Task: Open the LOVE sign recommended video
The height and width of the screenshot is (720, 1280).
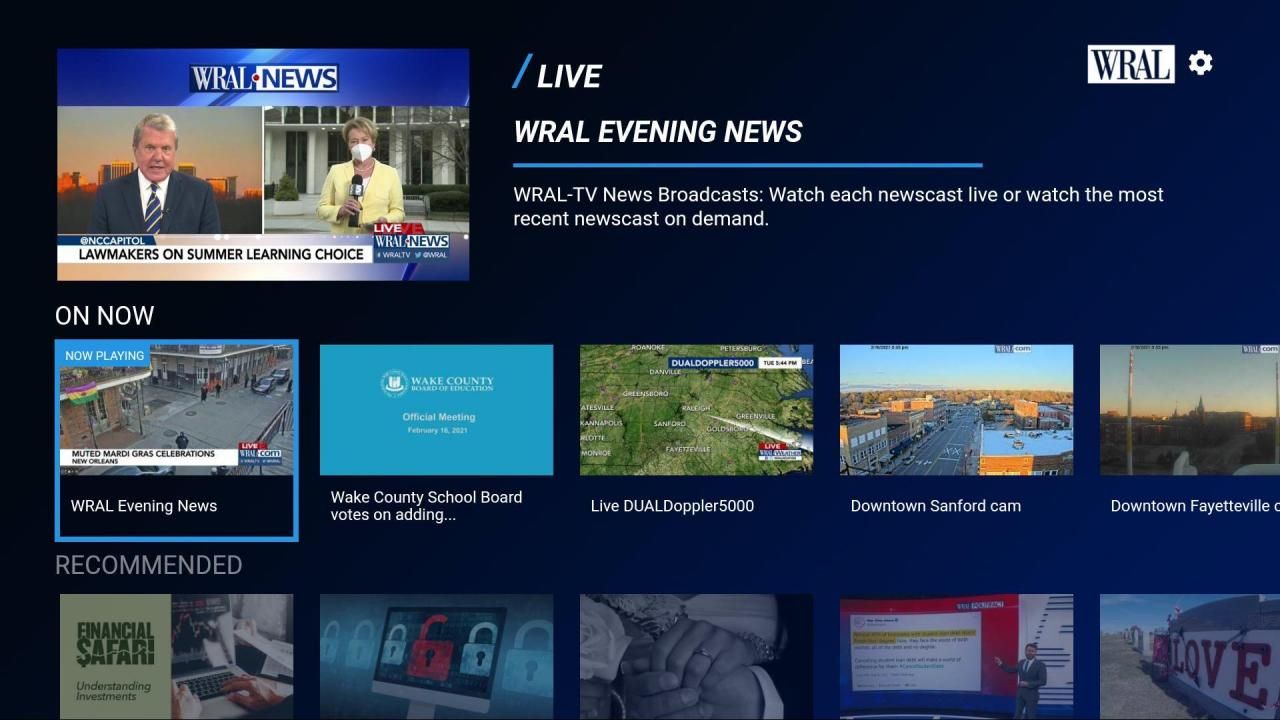Action: 1189,656
